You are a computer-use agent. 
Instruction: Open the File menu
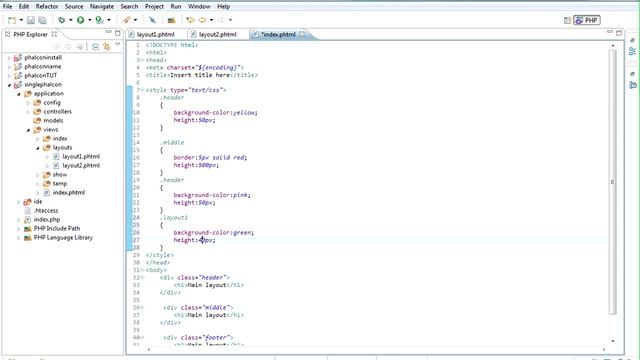pyautogui.click(x=7, y=7)
